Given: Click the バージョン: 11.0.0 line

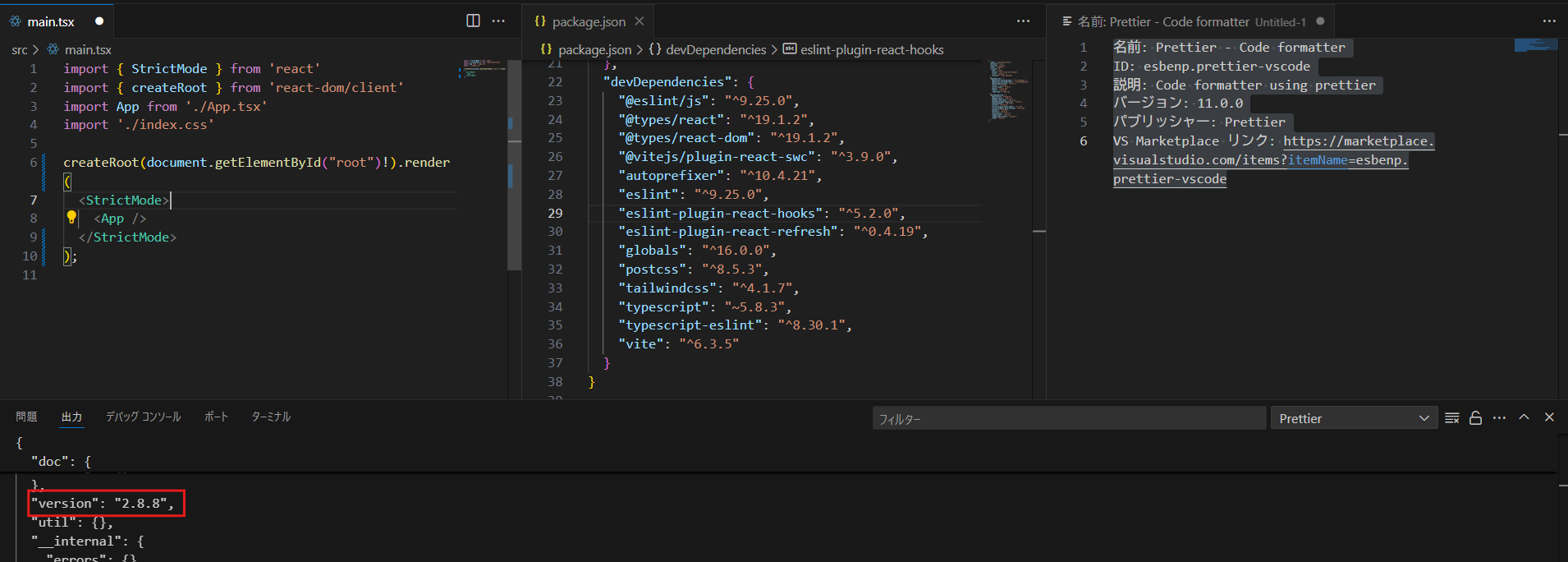Looking at the screenshot, I should click(x=1178, y=103).
